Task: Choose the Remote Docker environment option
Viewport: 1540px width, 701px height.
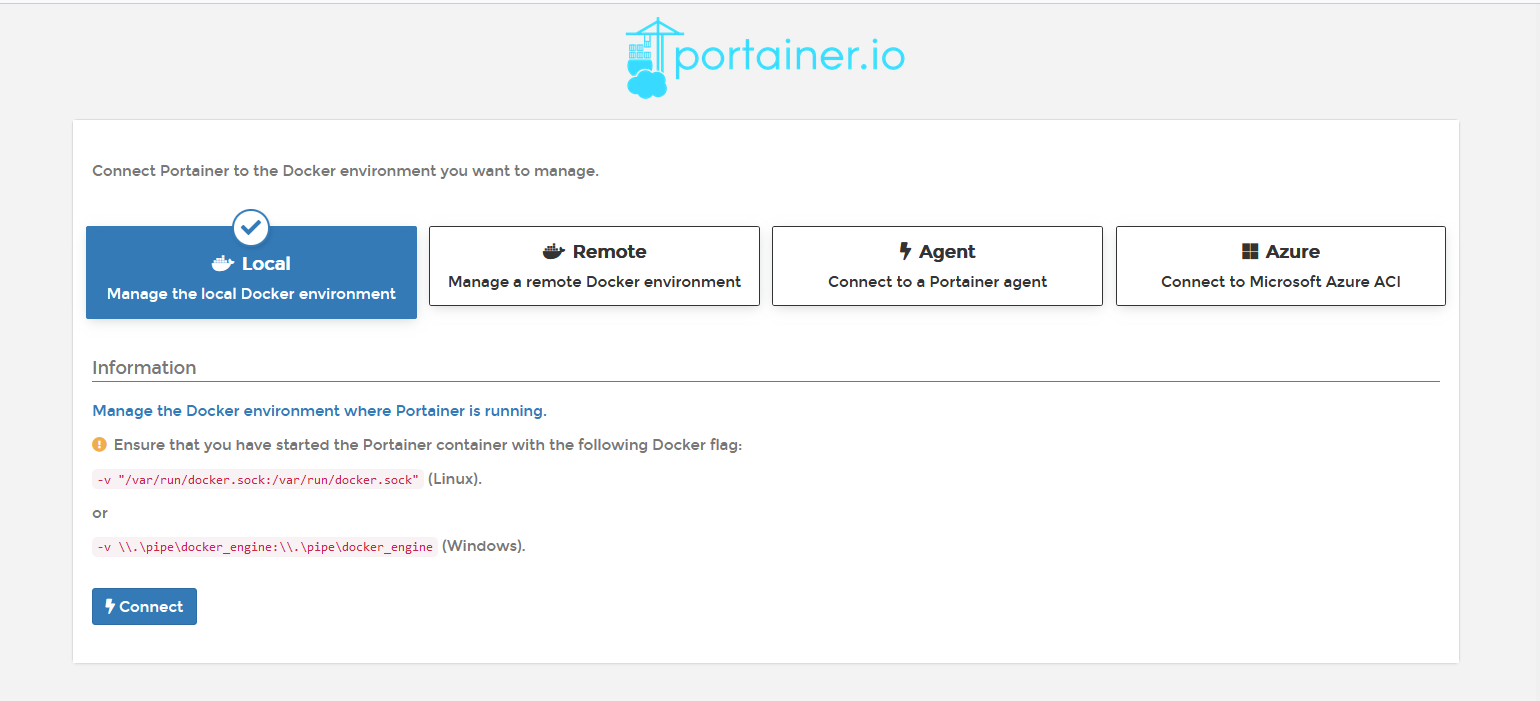Action: point(594,265)
